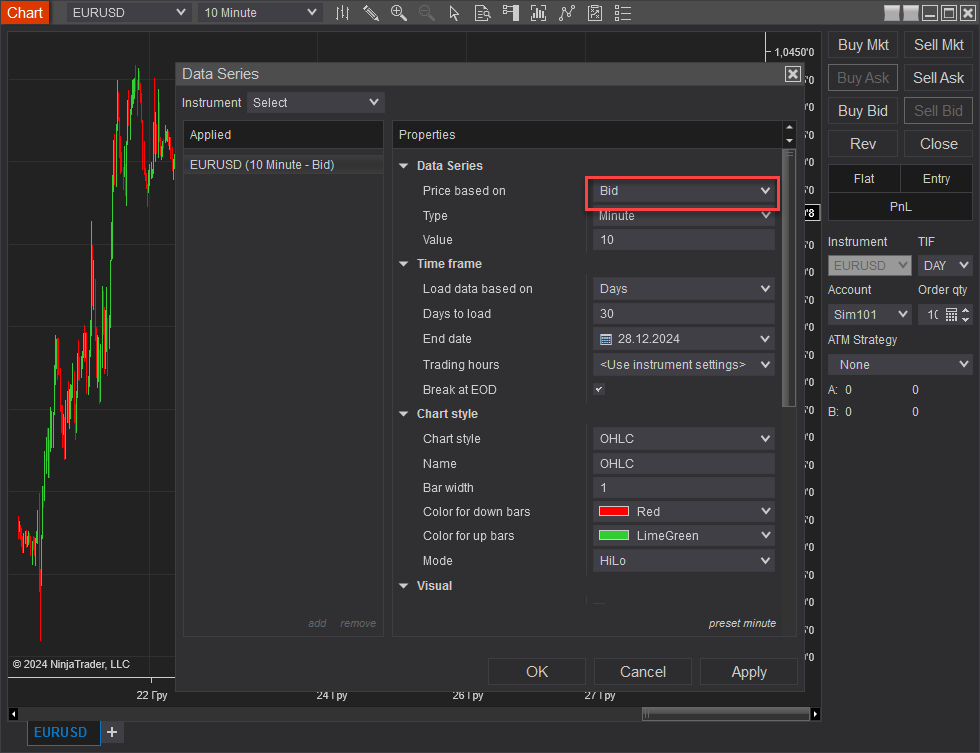Select the cursor pointer tool icon

[455, 13]
